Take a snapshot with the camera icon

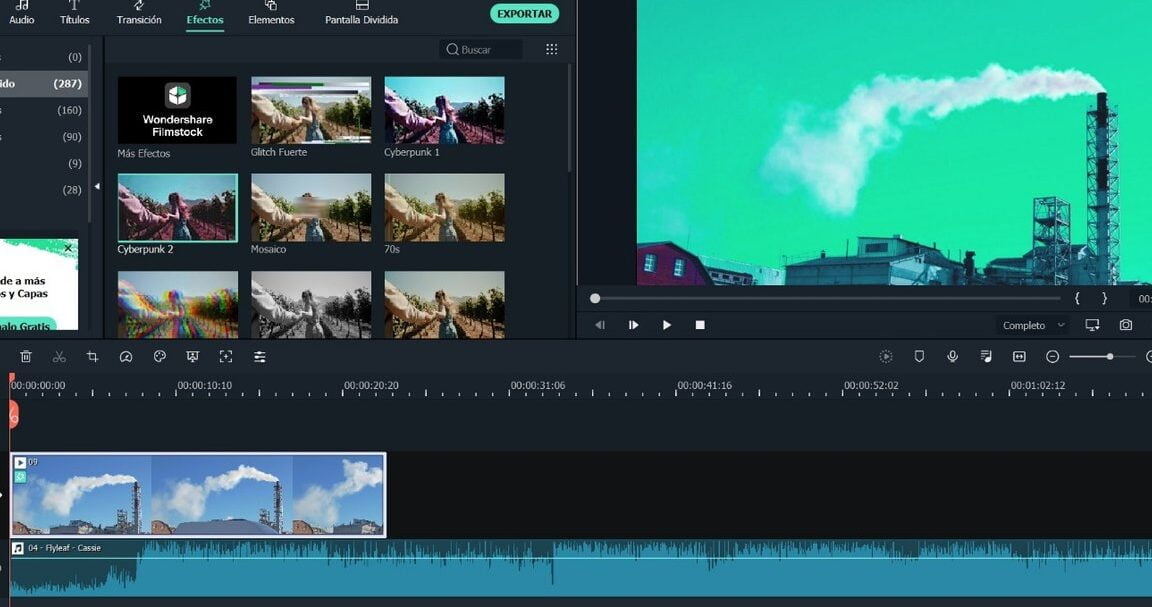point(1126,325)
